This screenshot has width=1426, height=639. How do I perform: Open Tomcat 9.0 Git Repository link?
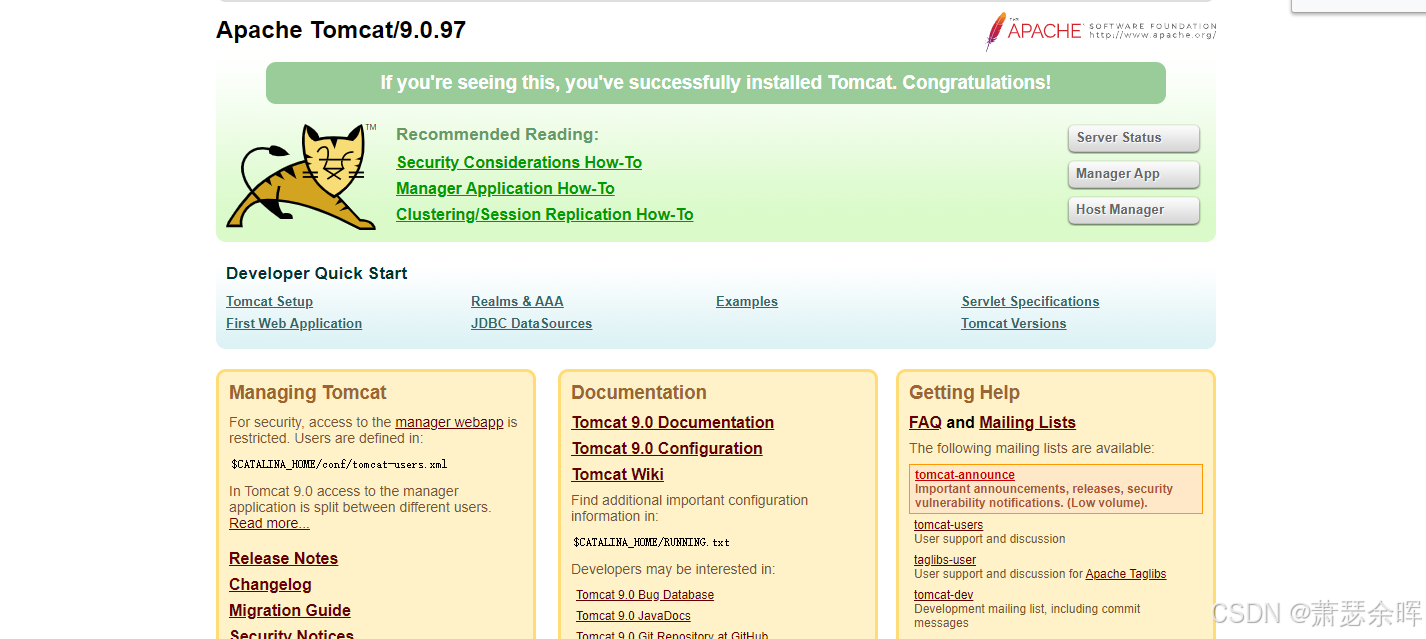click(x=672, y=635)
